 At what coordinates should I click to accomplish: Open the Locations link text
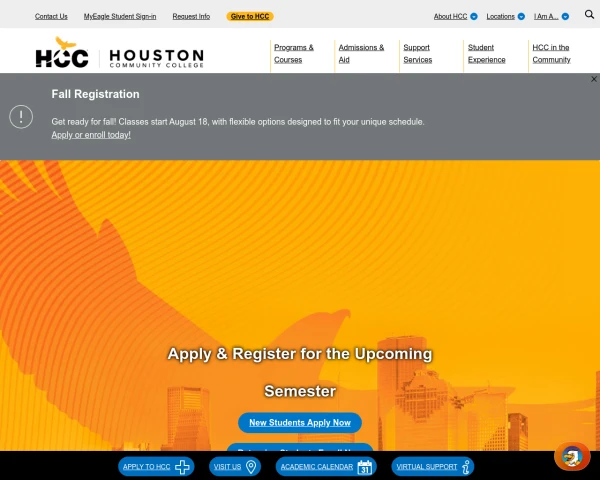coord(501,16)
